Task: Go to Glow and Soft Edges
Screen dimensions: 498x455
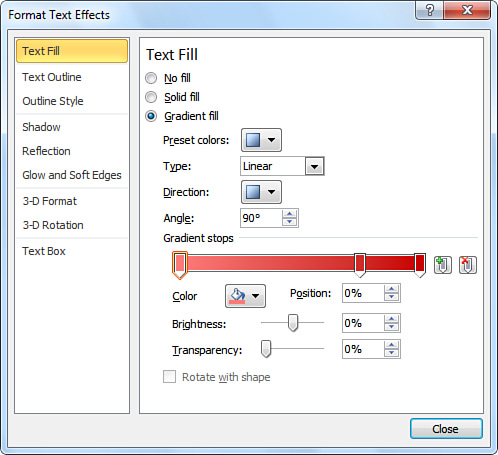Action: click(72, 175)
